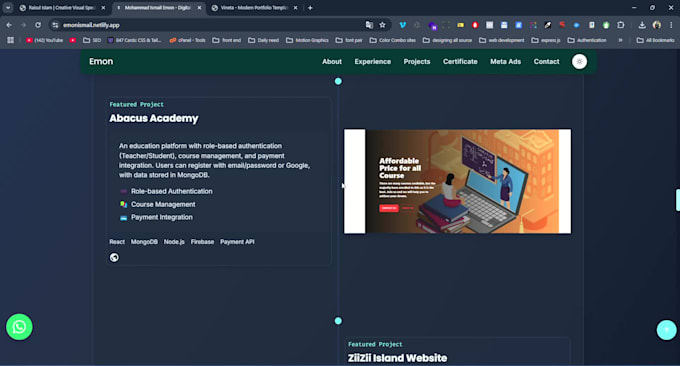This screenshot has width=680, height=366.
Task: Bookmark this page with the star icon
Action: [x=382, y=25]
